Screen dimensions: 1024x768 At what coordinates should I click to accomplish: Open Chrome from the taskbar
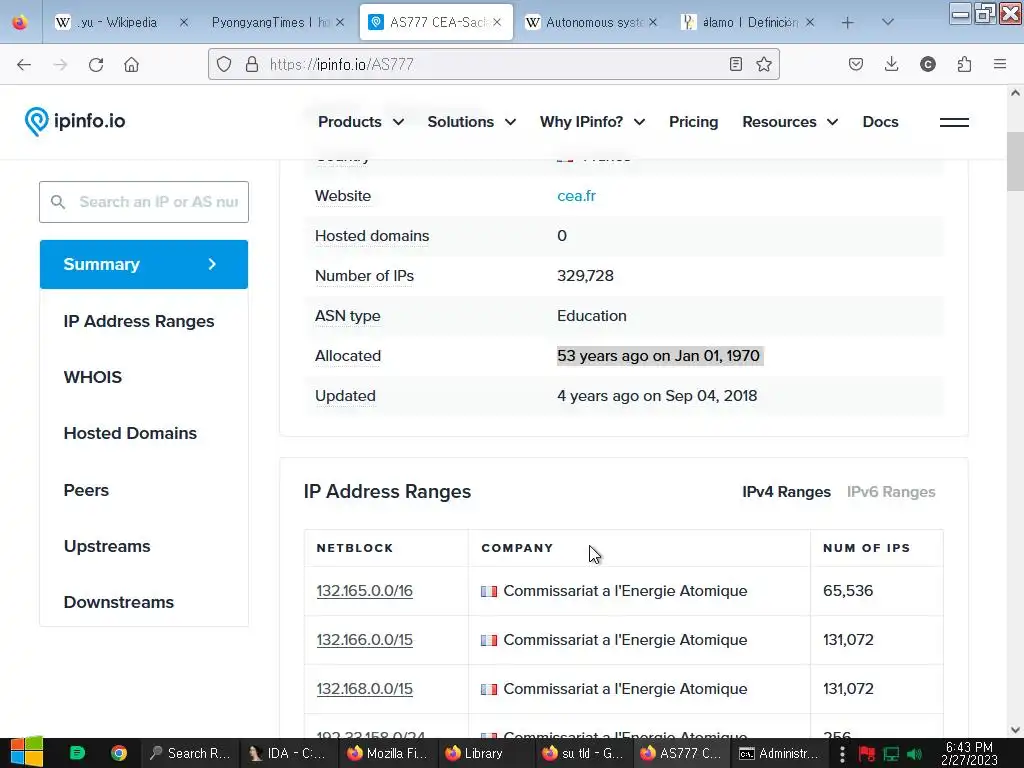pos(119,753)
